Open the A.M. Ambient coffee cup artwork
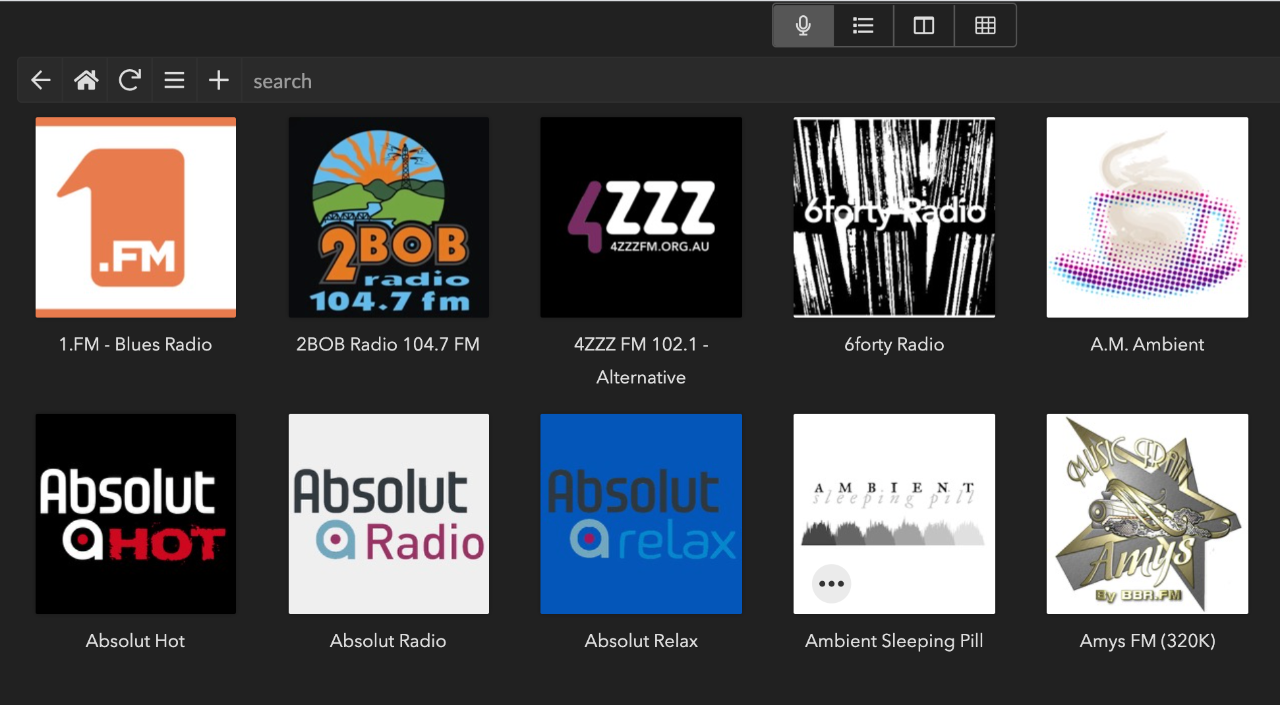 (1147, 217)
